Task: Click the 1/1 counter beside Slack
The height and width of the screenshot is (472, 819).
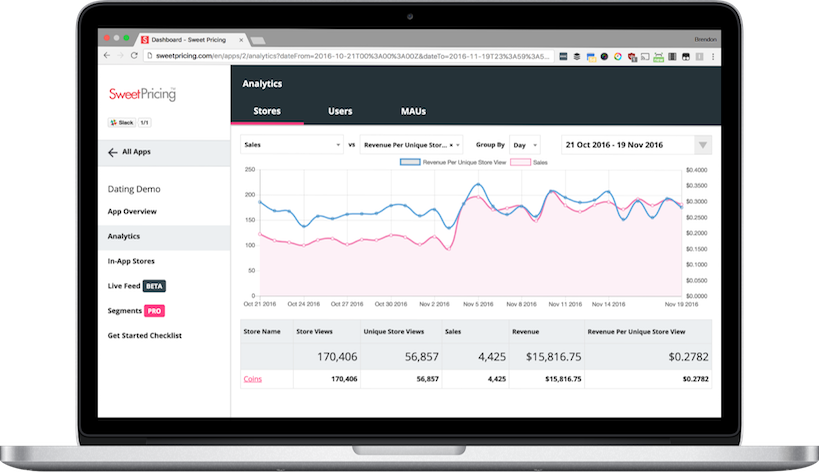Action: [x=145, y=123]
